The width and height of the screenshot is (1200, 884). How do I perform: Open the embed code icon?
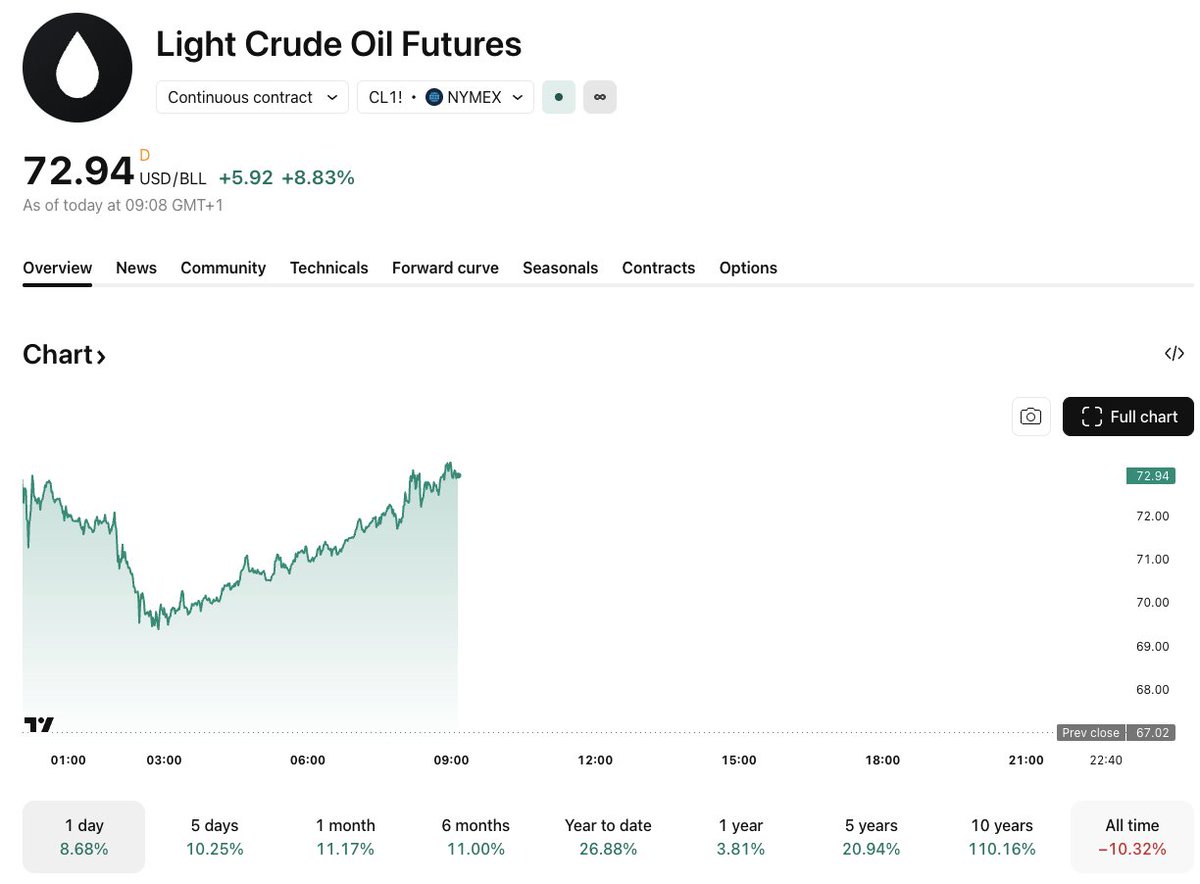click(x=1174, y=353)
